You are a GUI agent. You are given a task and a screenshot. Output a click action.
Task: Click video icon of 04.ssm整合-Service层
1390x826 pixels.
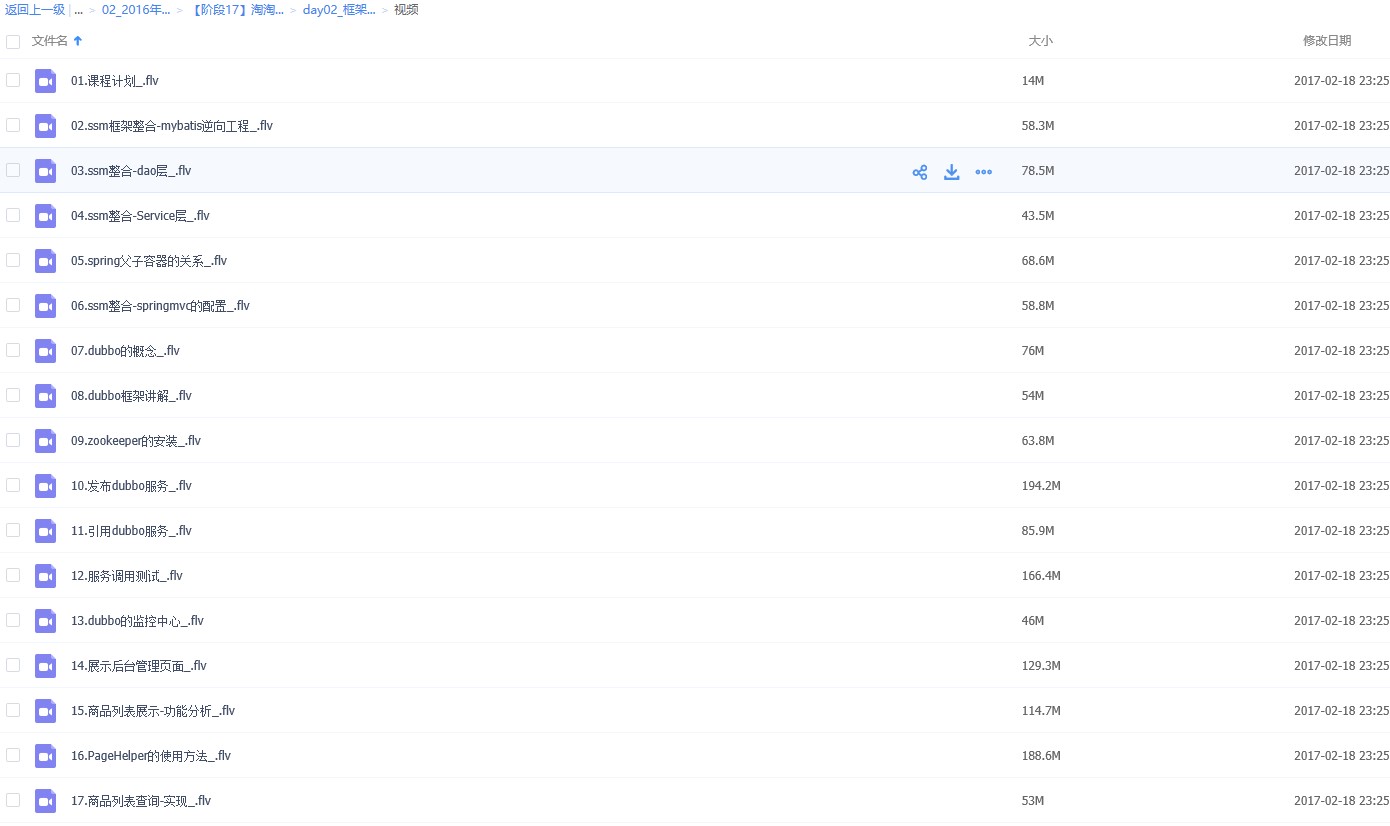(45, 216)
